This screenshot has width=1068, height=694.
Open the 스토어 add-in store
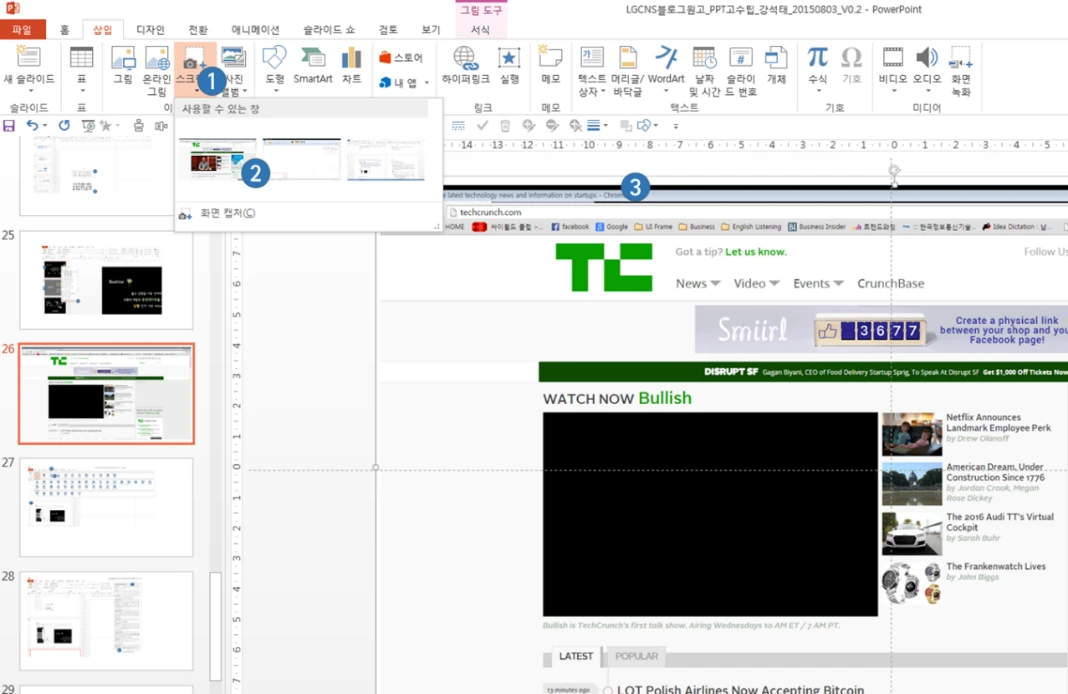(x=401, y=57)
